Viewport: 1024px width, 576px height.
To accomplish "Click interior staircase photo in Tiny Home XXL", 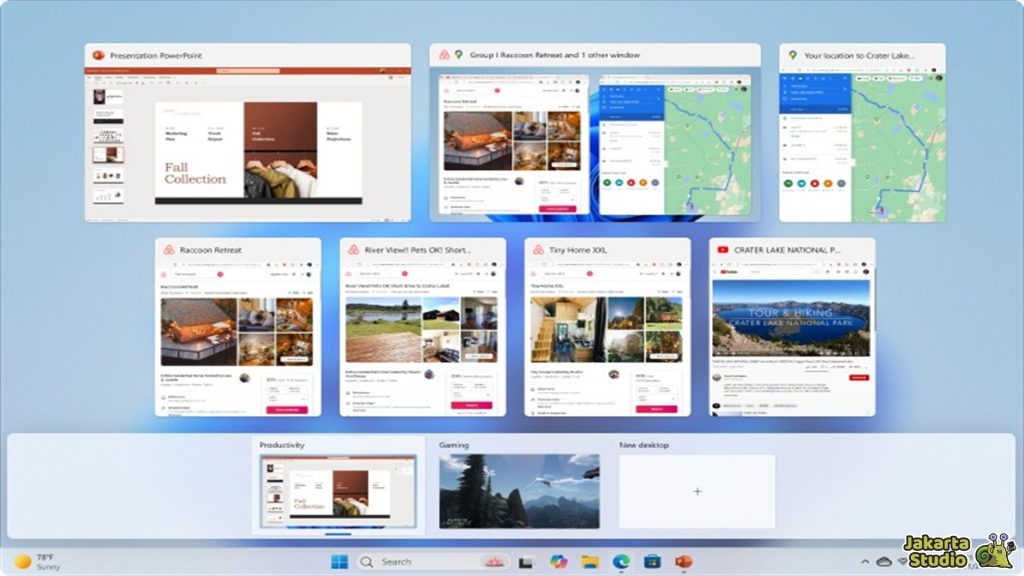I will (x=568, y=330).
